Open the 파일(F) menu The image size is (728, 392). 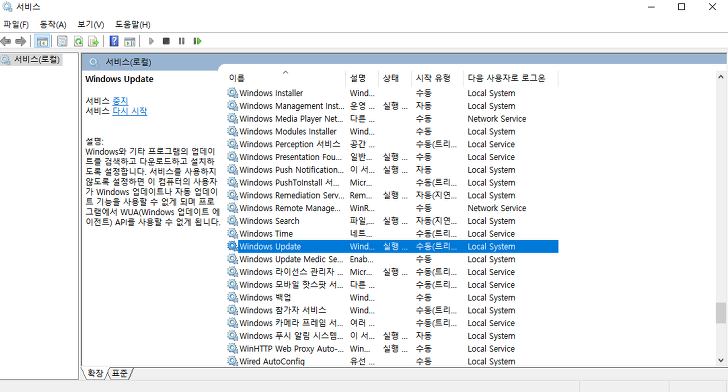16,25
